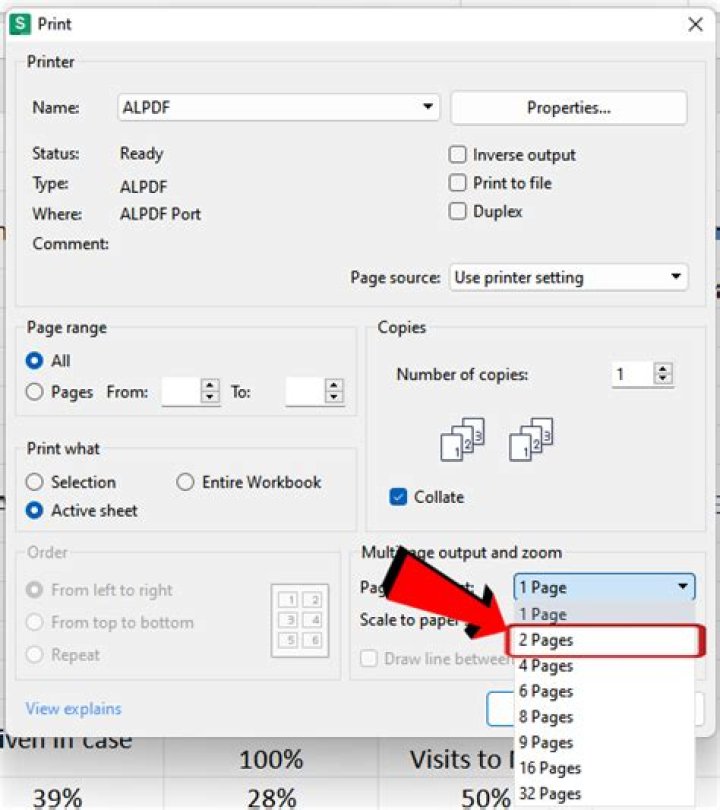Select the All page range radio button
The image size is (720, 810).
(x=35, y=361)
